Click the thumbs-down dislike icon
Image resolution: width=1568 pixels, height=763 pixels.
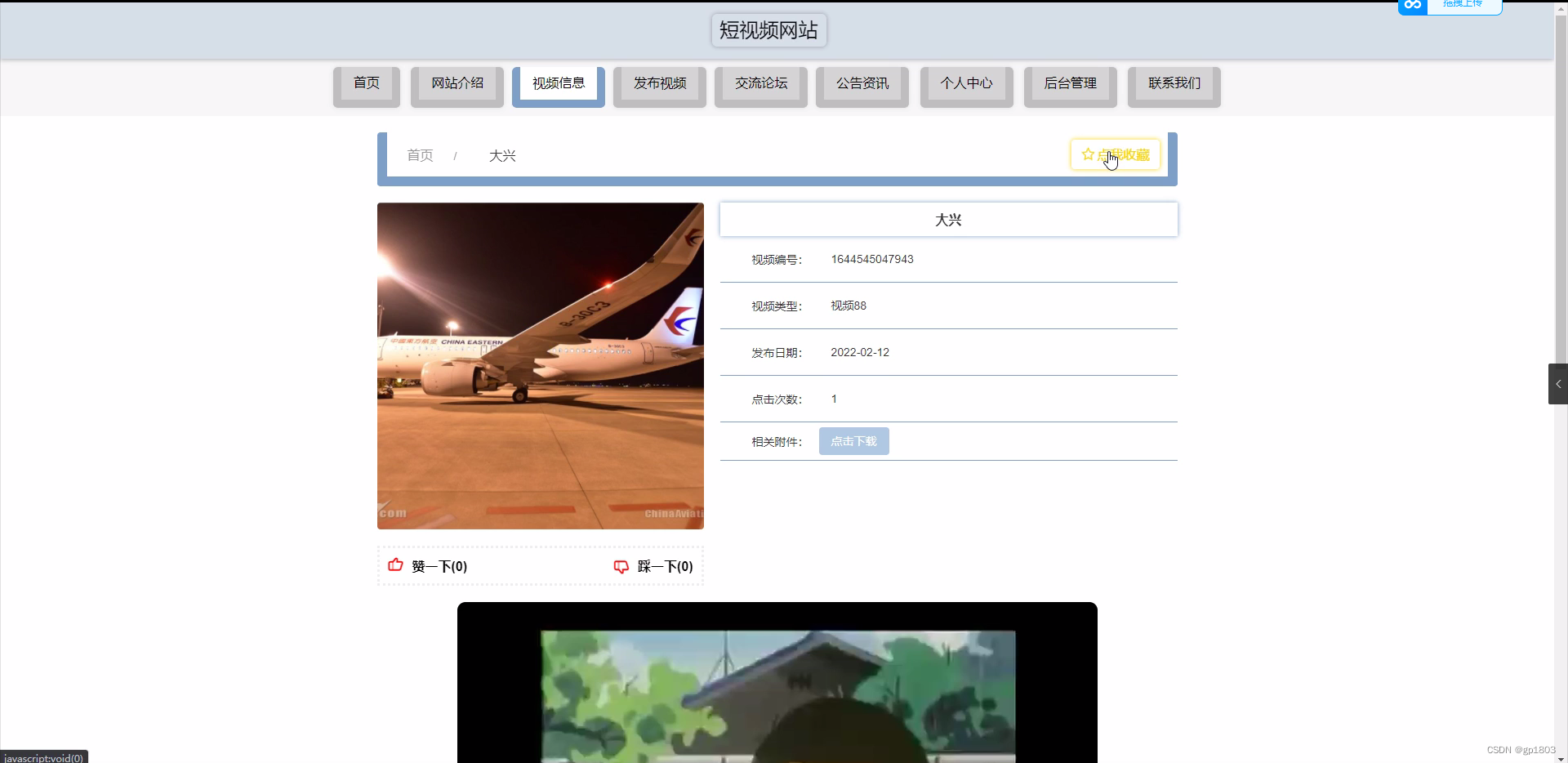[621, 567]
